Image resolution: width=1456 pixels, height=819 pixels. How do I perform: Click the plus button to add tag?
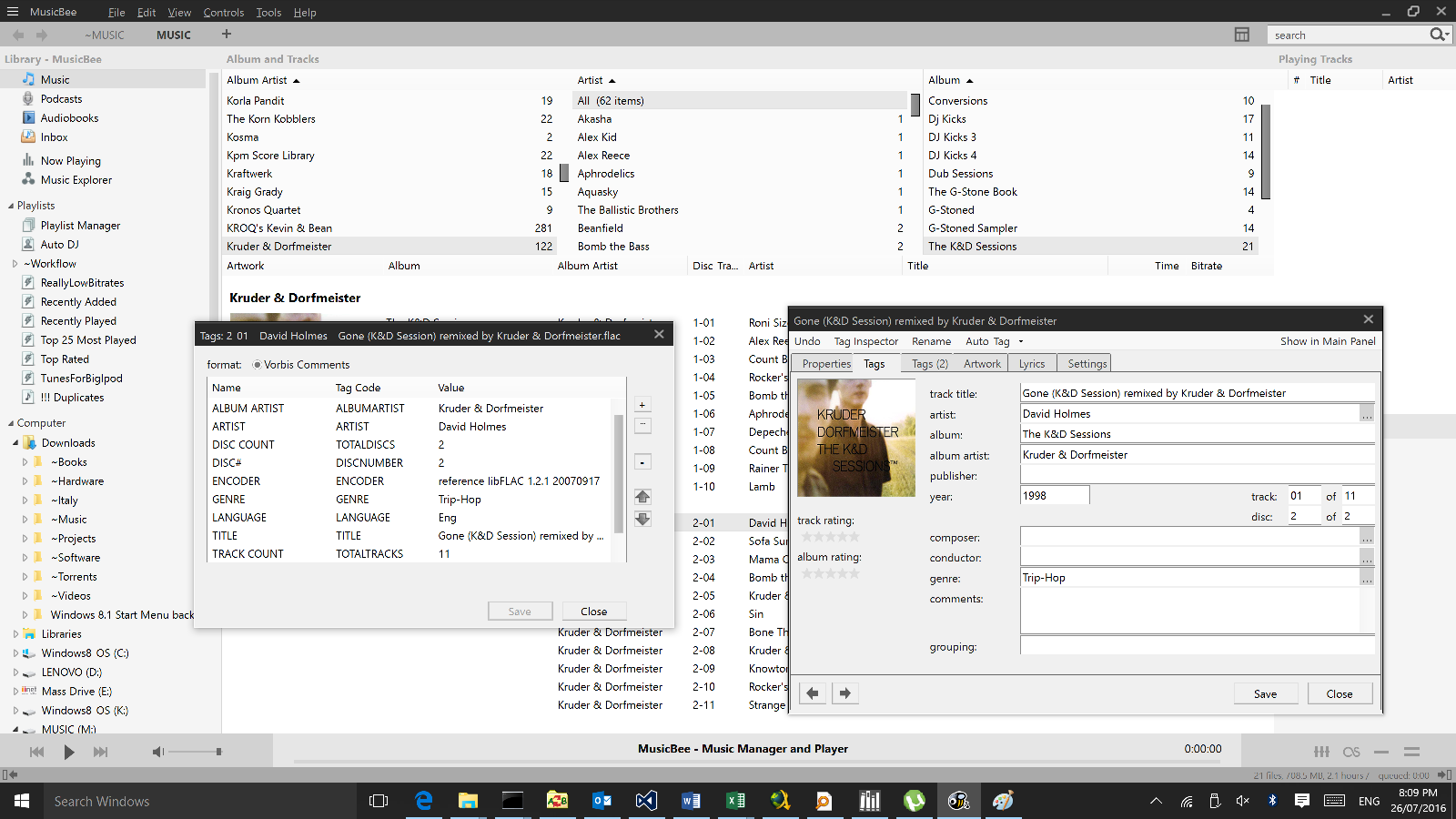point(642,405)
